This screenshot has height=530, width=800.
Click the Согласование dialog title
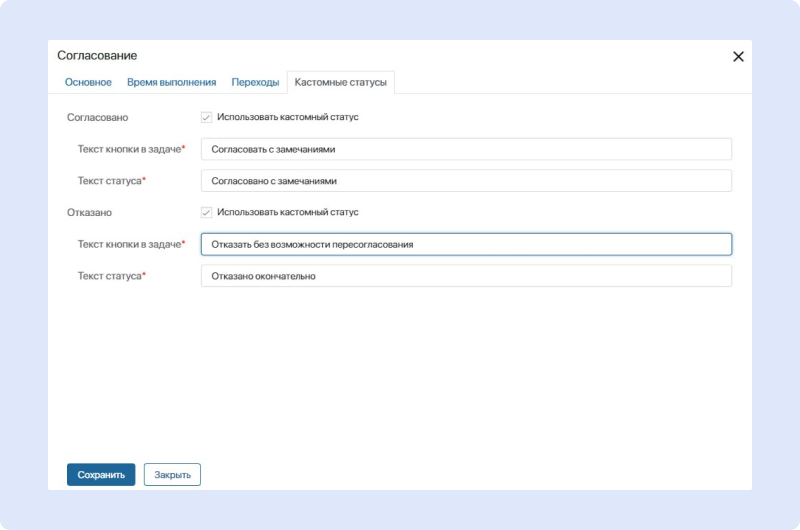(97, 56)
